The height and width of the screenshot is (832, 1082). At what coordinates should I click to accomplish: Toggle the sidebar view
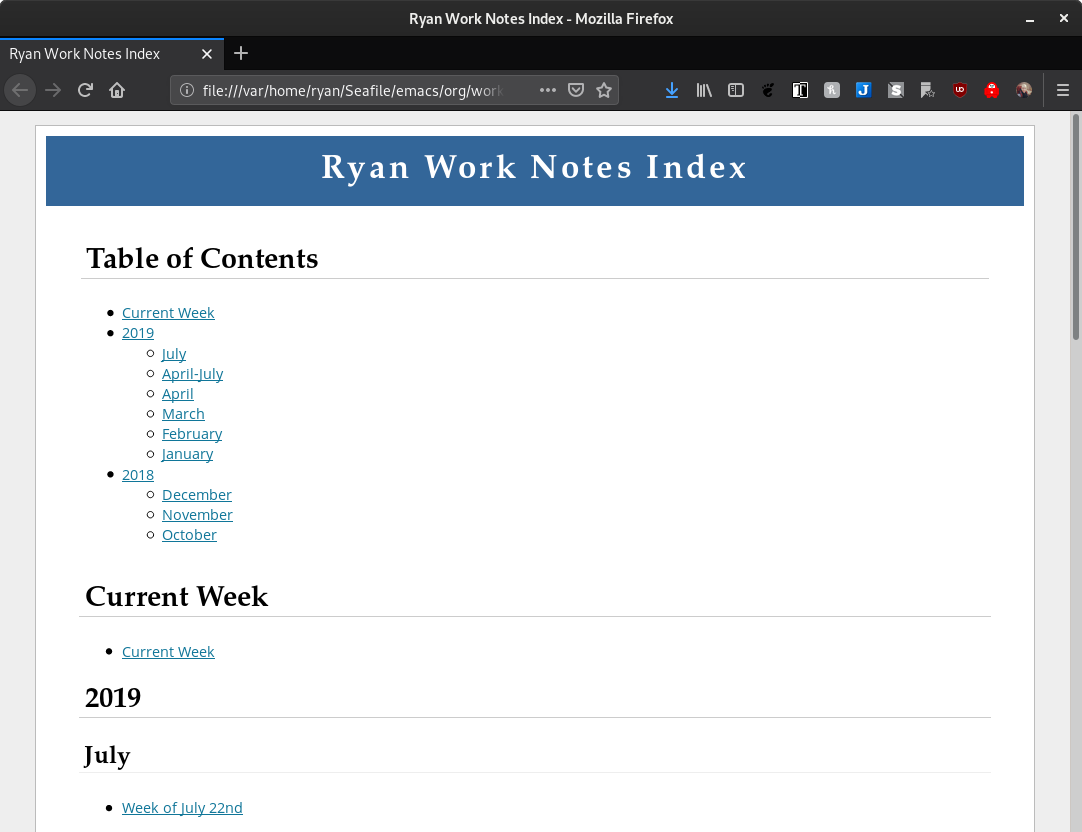(736, 90)
